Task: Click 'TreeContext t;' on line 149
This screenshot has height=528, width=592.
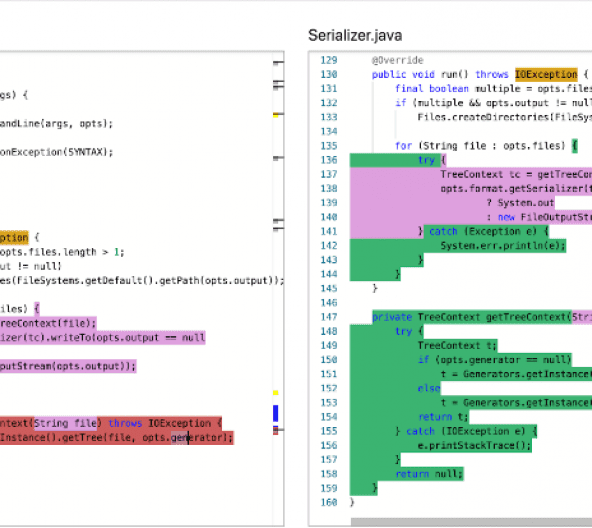Action: (x=457, y=346)
